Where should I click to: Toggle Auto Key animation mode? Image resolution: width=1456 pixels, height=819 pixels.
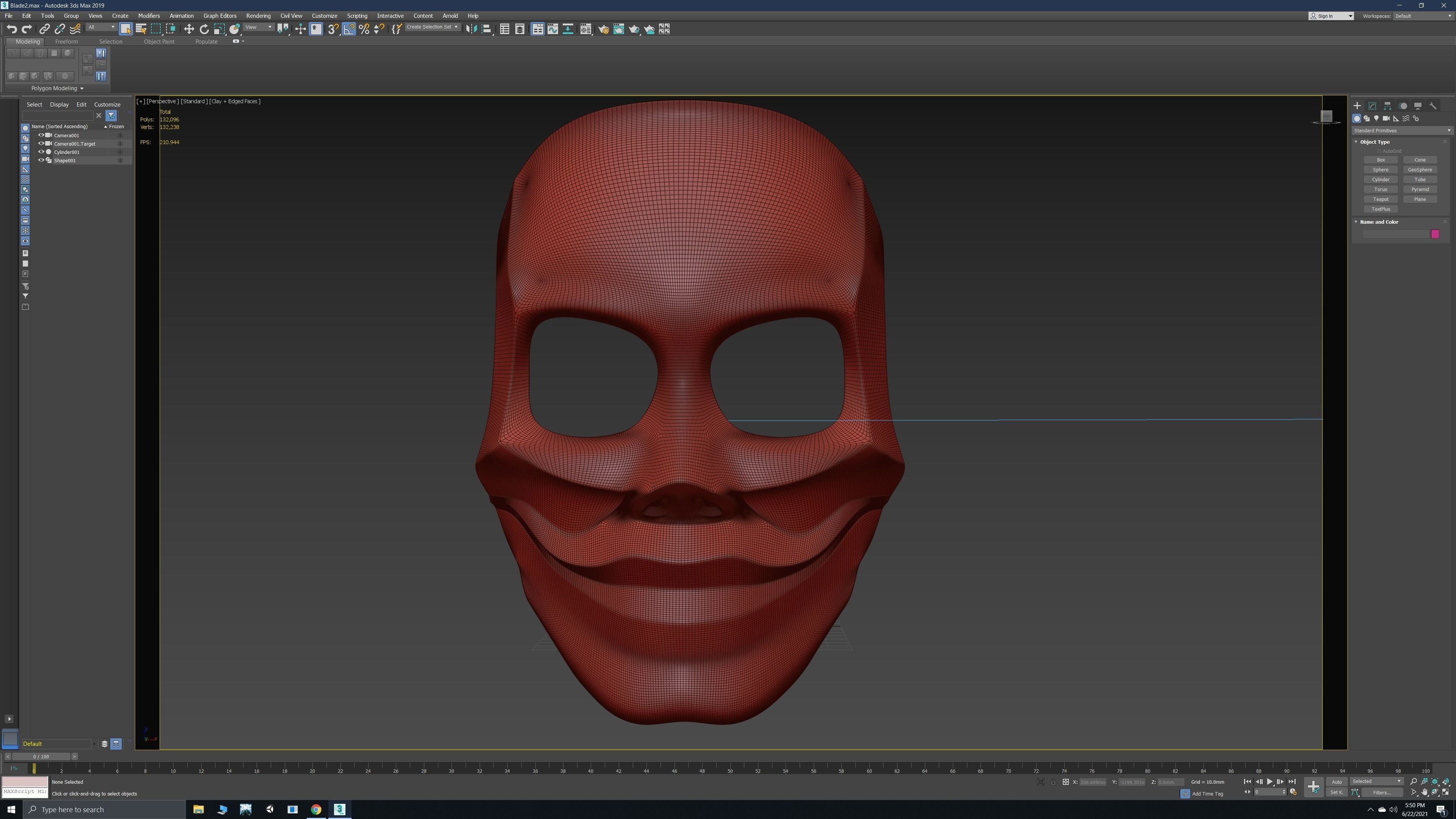tap(1337, 782)
